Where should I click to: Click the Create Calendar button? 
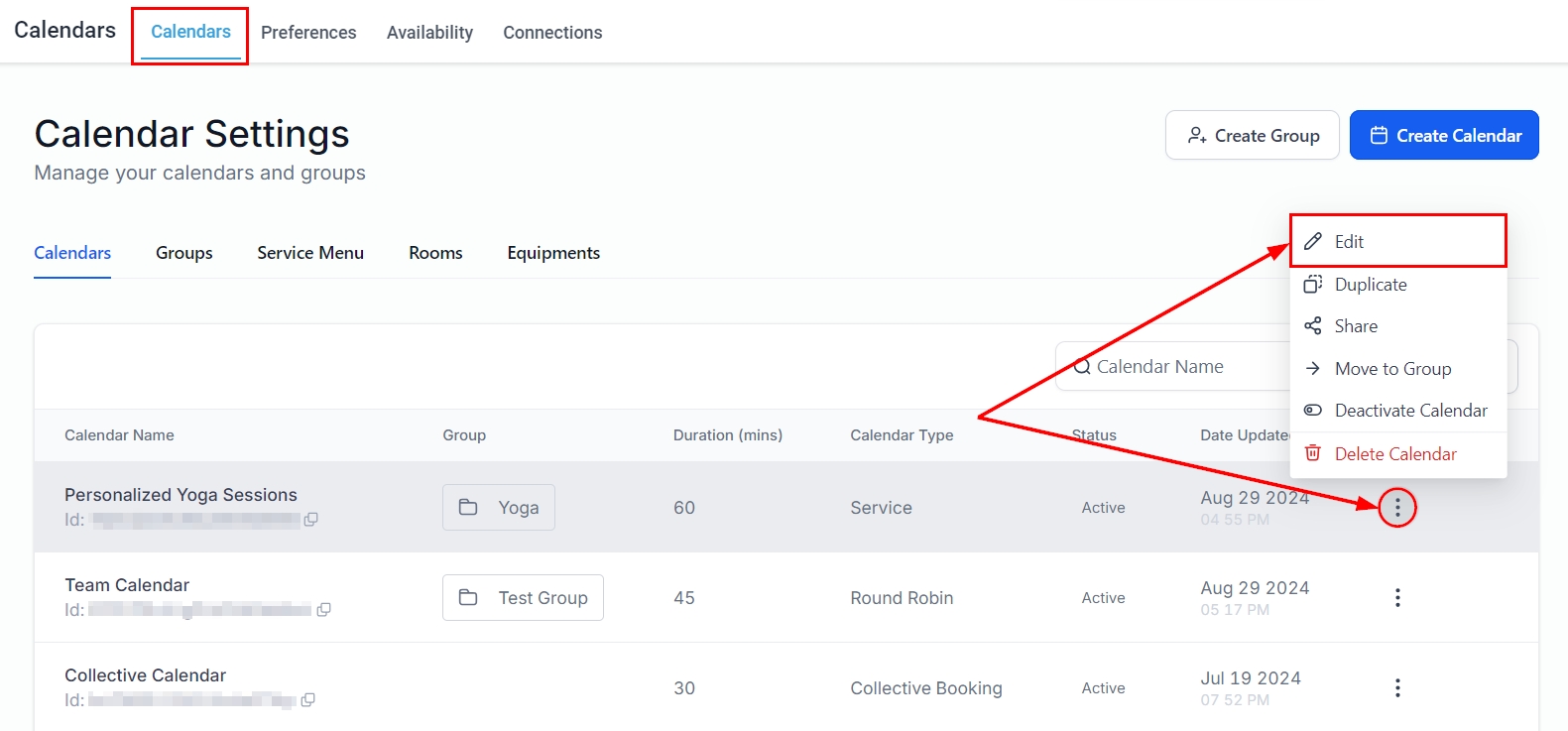[x=1443, y=136]
